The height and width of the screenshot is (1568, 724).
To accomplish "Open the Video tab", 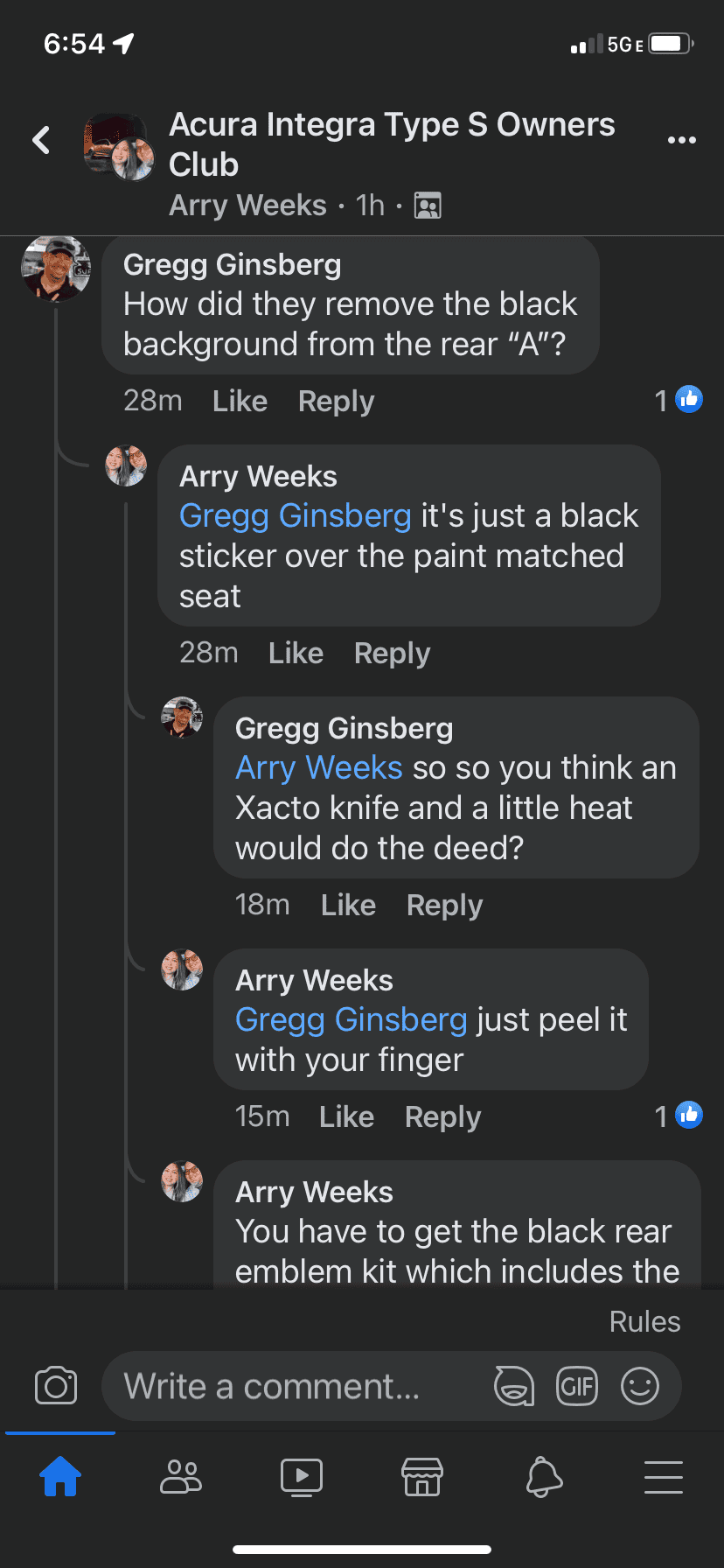I will coord(302,1477).
